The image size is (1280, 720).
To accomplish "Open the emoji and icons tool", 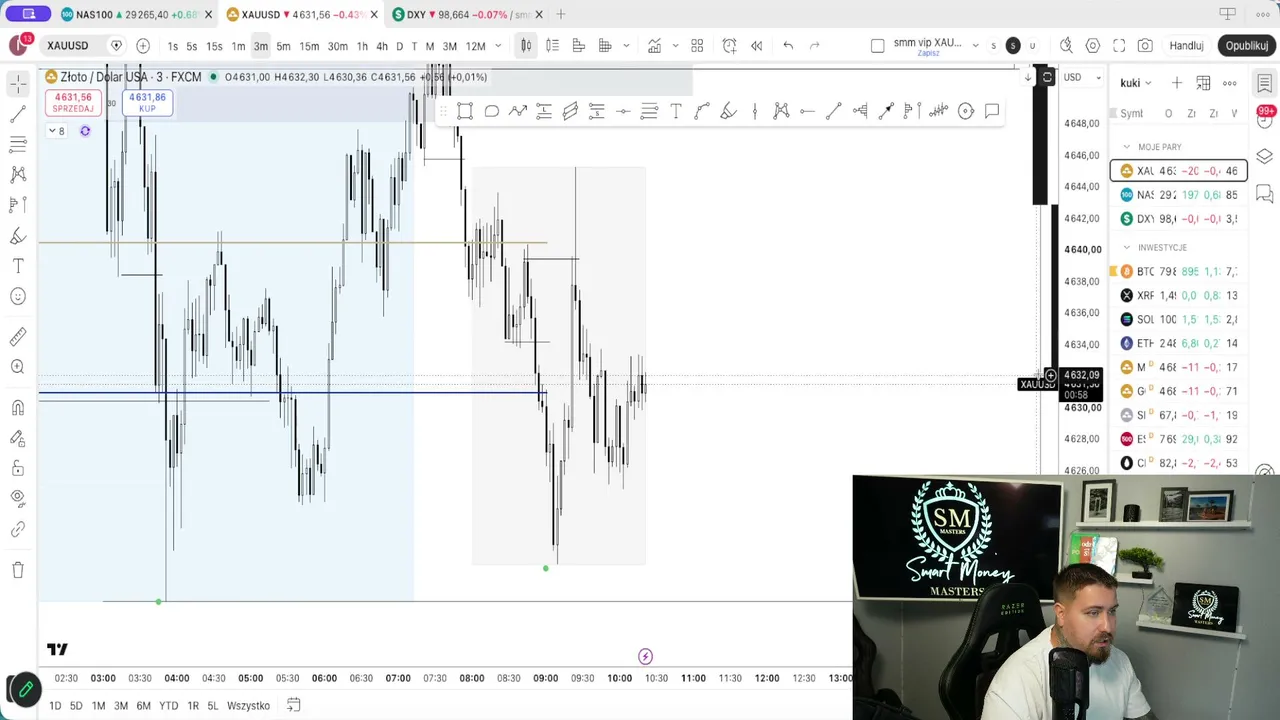I will tap(18, 296).
